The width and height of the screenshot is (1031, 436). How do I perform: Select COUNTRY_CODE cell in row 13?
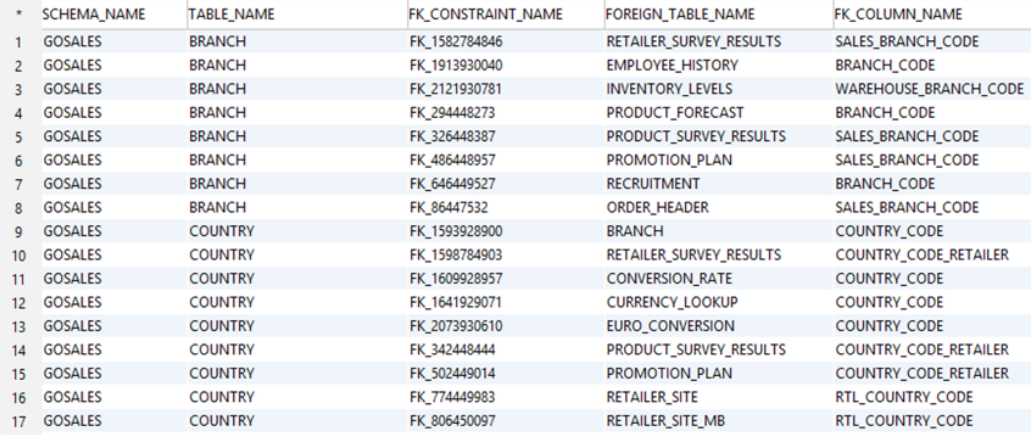pyautogui.click(x=932, y=326)
